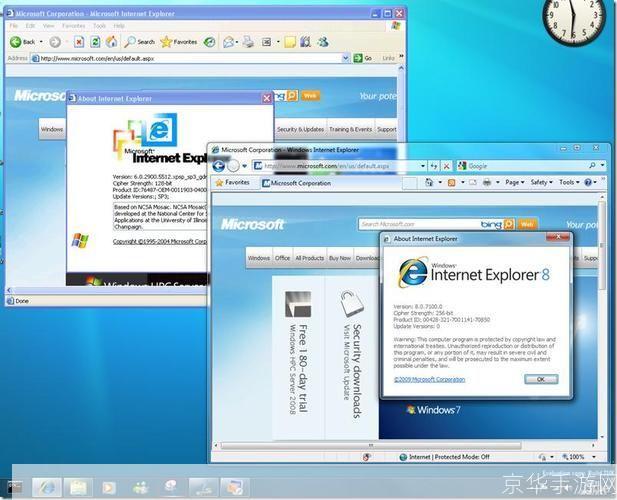The width and height of the screenshot is (617, 500).
Task: Open Windows Live Messenger on taskbar
Action: coord(140,488)
